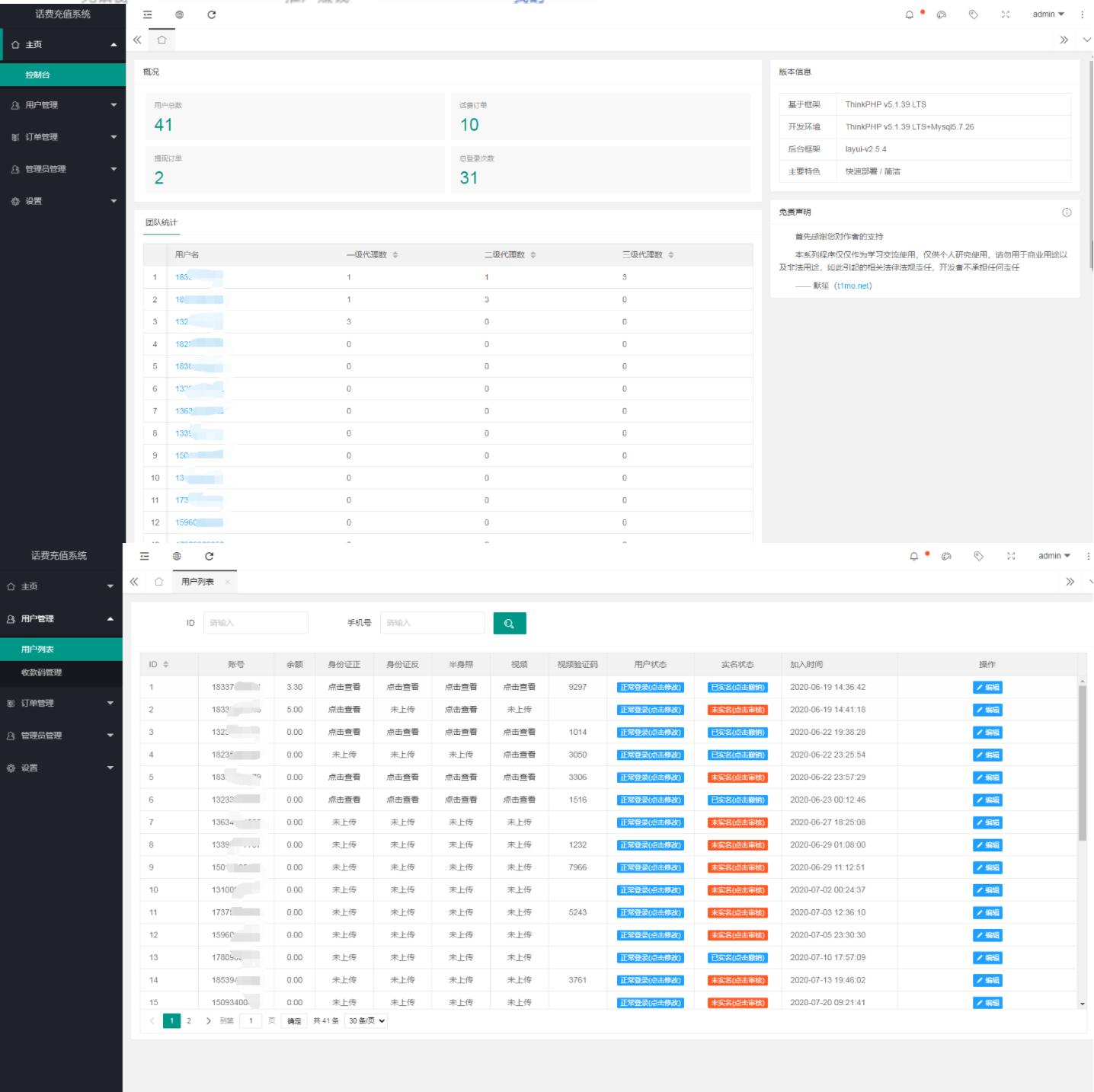The image size is (1094, 1092).
Task: Open the t1mo.net link
Action: click(x=852, y=286)
